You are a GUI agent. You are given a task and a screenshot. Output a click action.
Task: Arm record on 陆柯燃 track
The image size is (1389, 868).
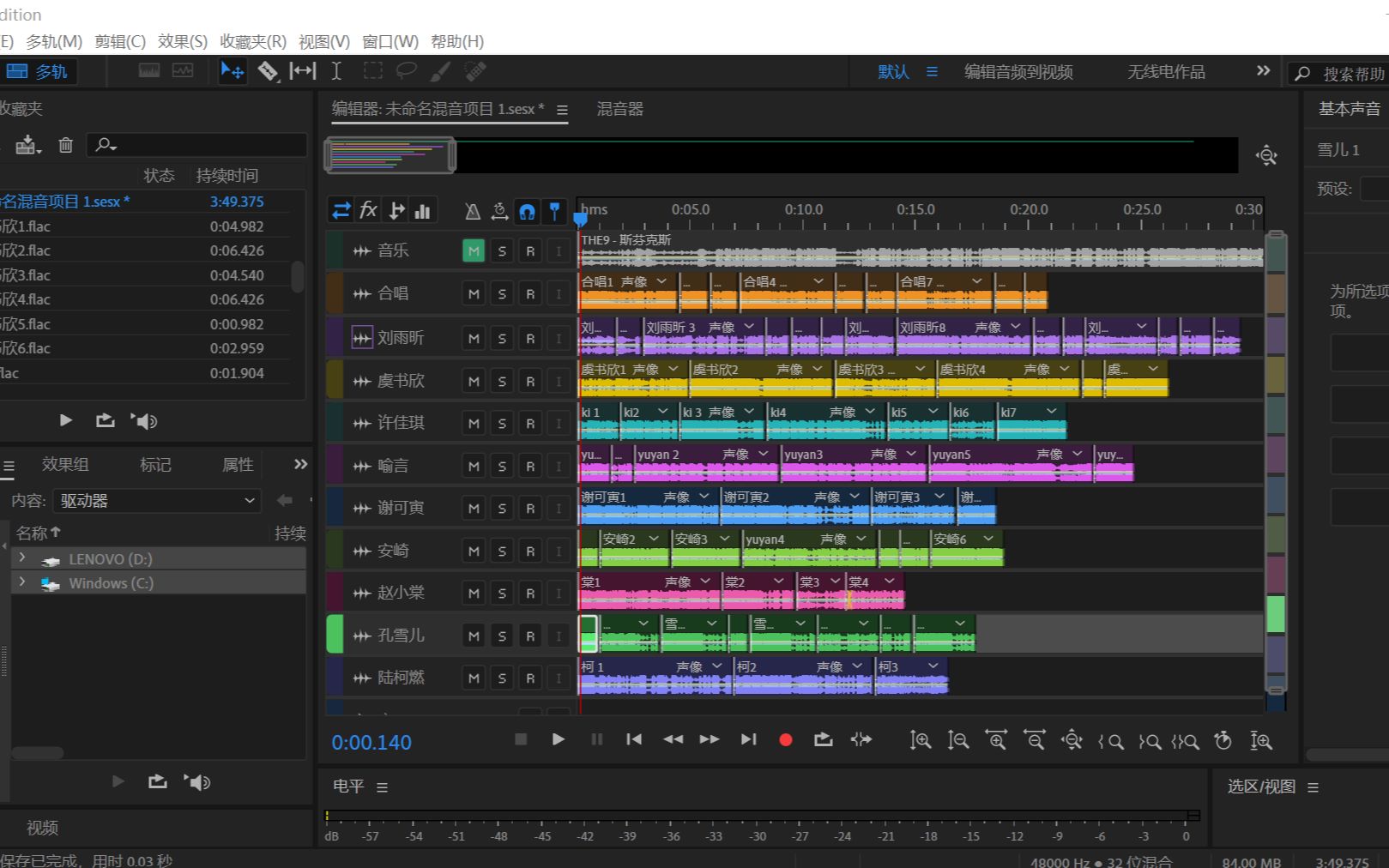(530, 678)
